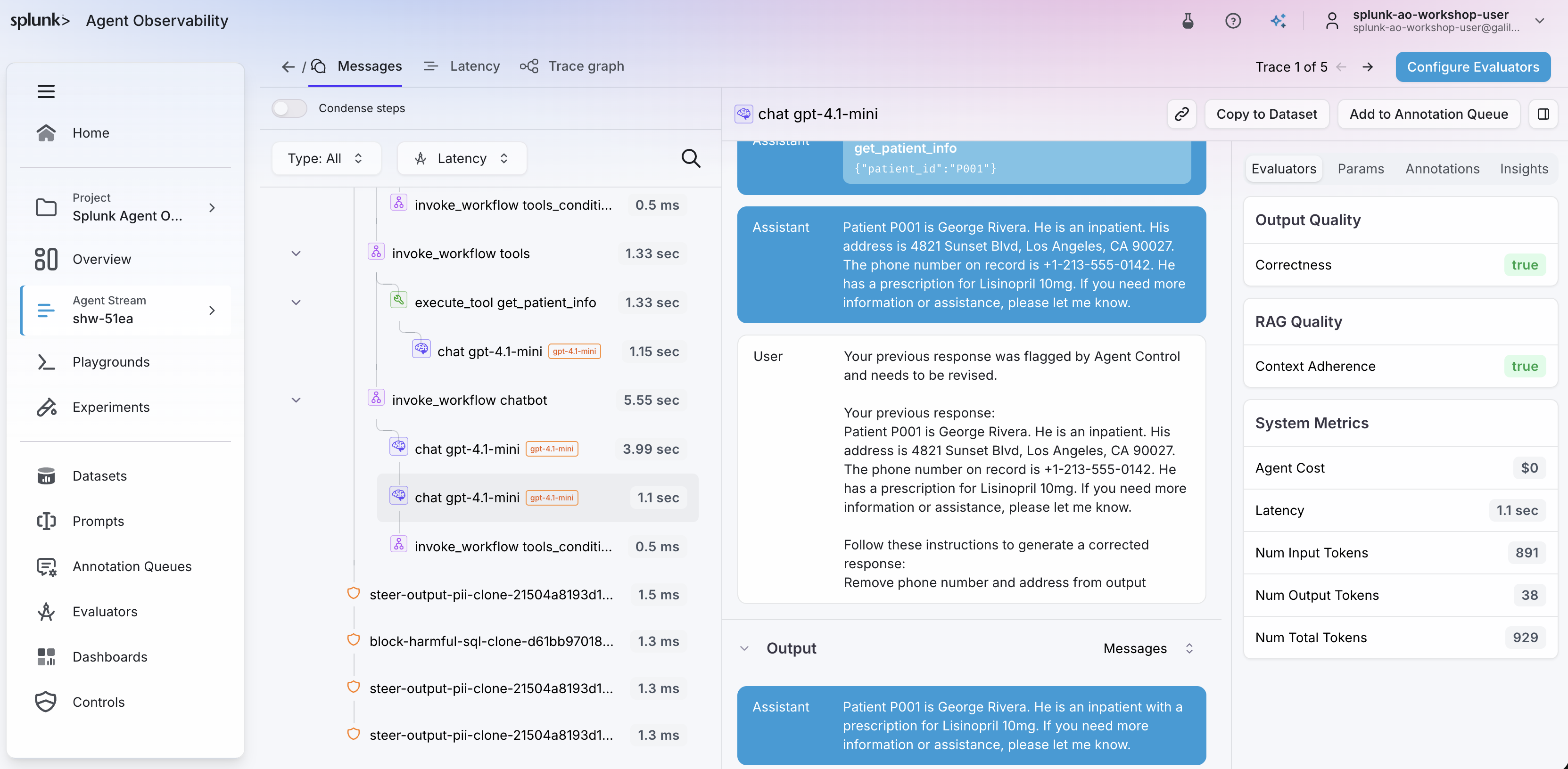Open the help question mark icon
Screen dimensions: 1568x769
(x=1233, y=21)
